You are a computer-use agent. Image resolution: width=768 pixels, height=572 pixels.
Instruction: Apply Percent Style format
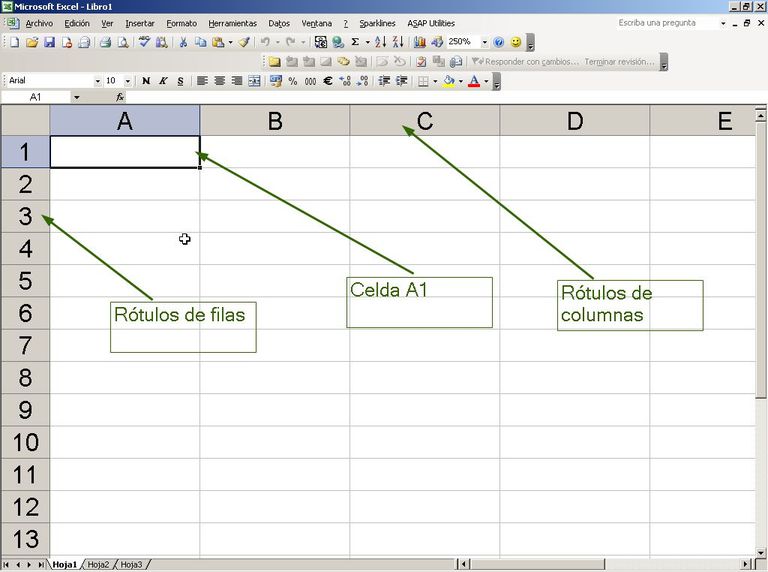[293, 81]
